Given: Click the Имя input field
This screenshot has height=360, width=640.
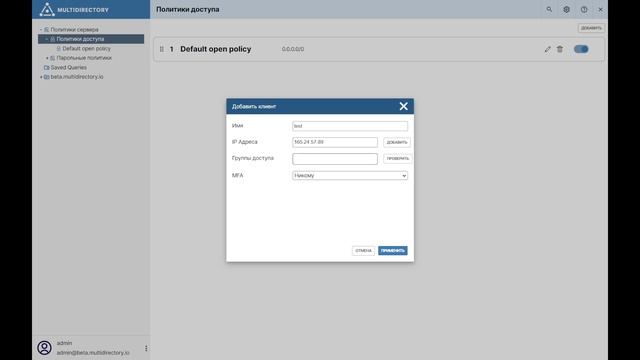Looking at the screenshot, I should coord(350,126).
